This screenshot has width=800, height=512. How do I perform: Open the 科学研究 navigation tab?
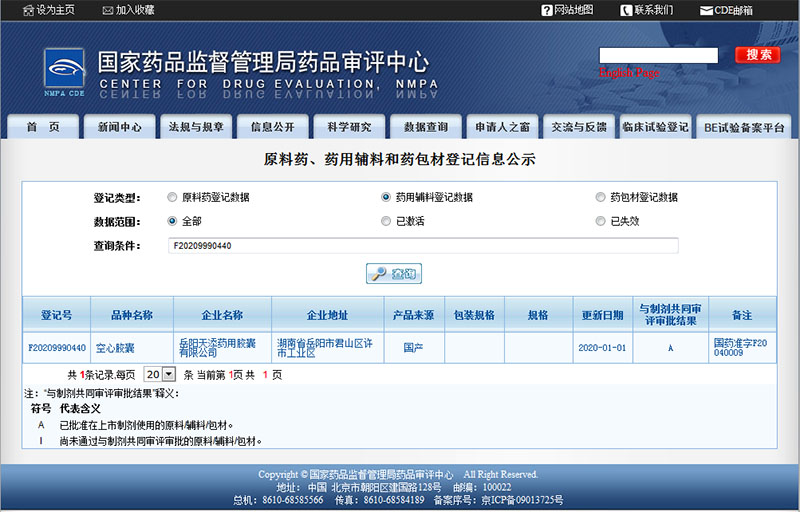[x=349, y=127]
